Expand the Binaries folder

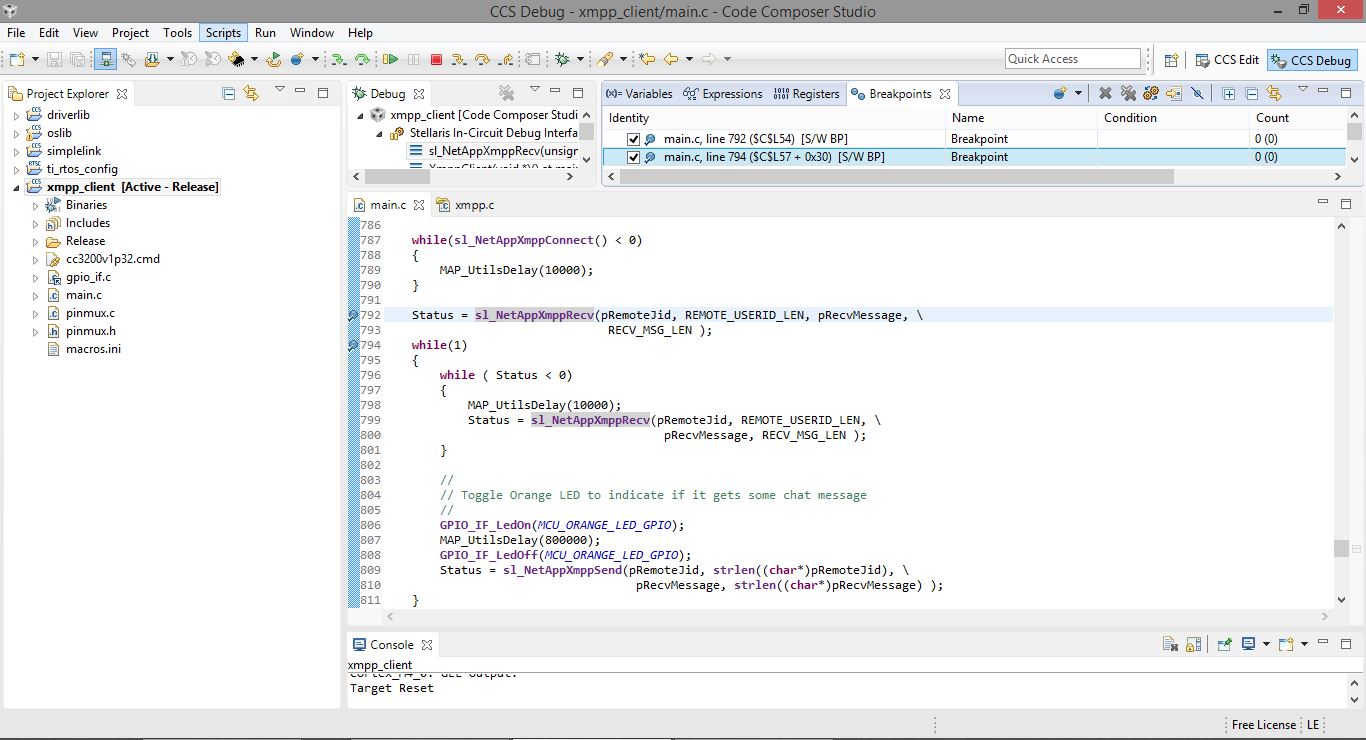[35, 205]
